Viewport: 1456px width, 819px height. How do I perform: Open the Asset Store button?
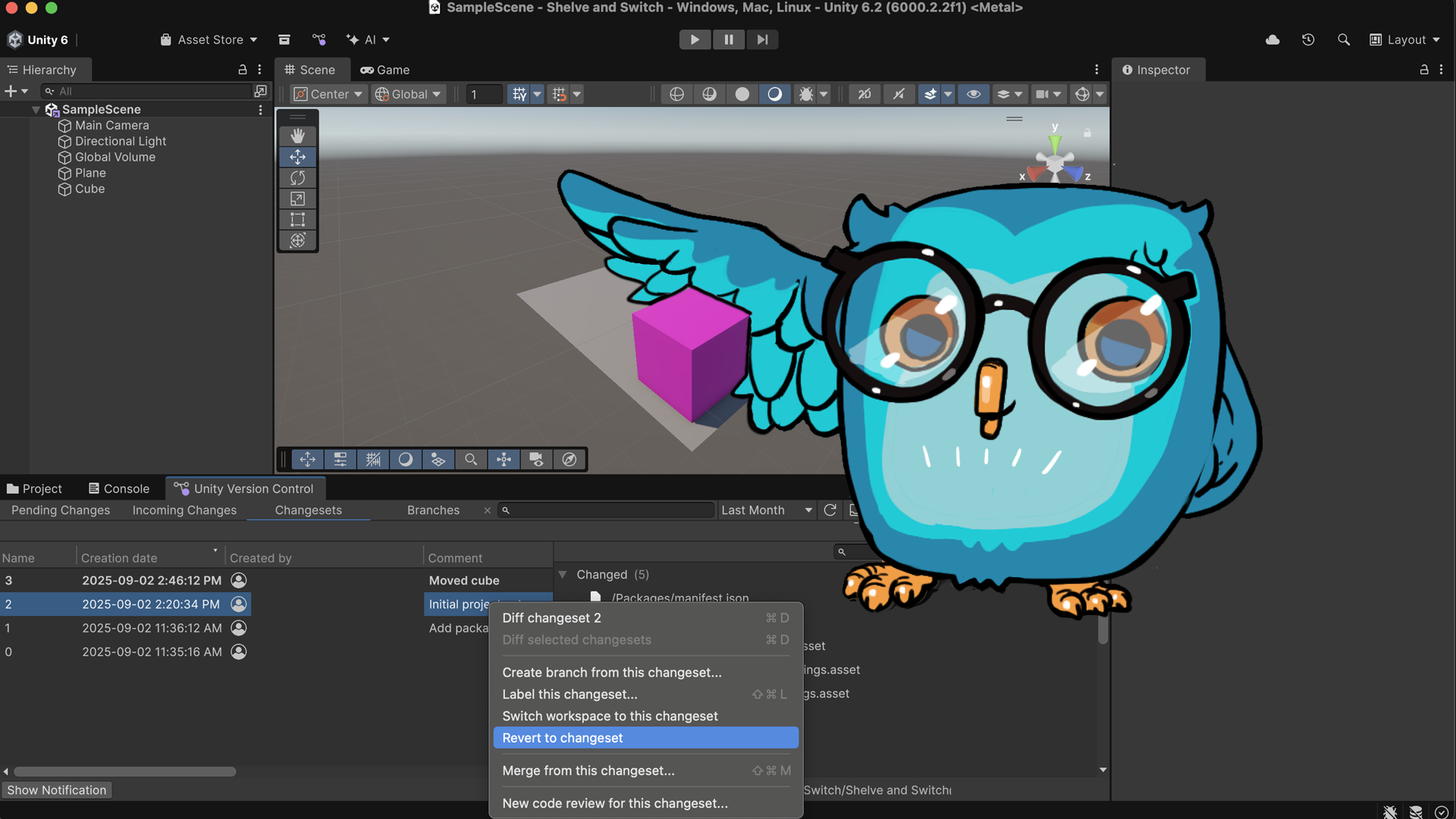click(209, 39)
